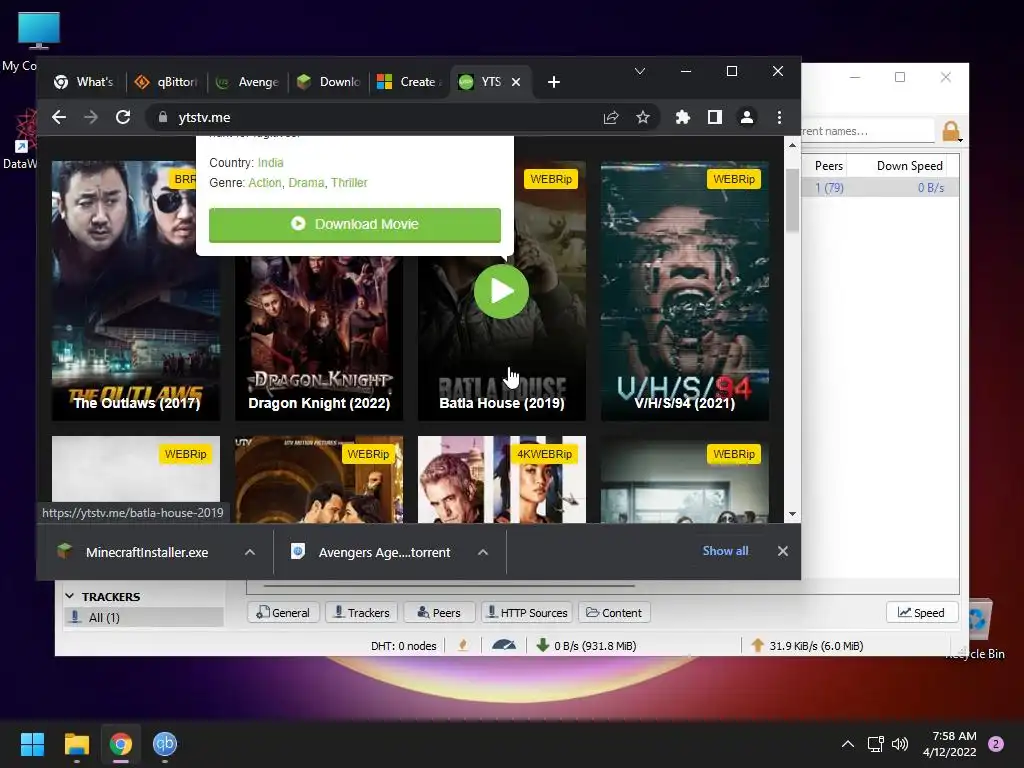Select All (1) trackers filter in qBittorrent
Image resolution: width=1024 pixels, height=768 pixels.
click(x=144, y=617)
